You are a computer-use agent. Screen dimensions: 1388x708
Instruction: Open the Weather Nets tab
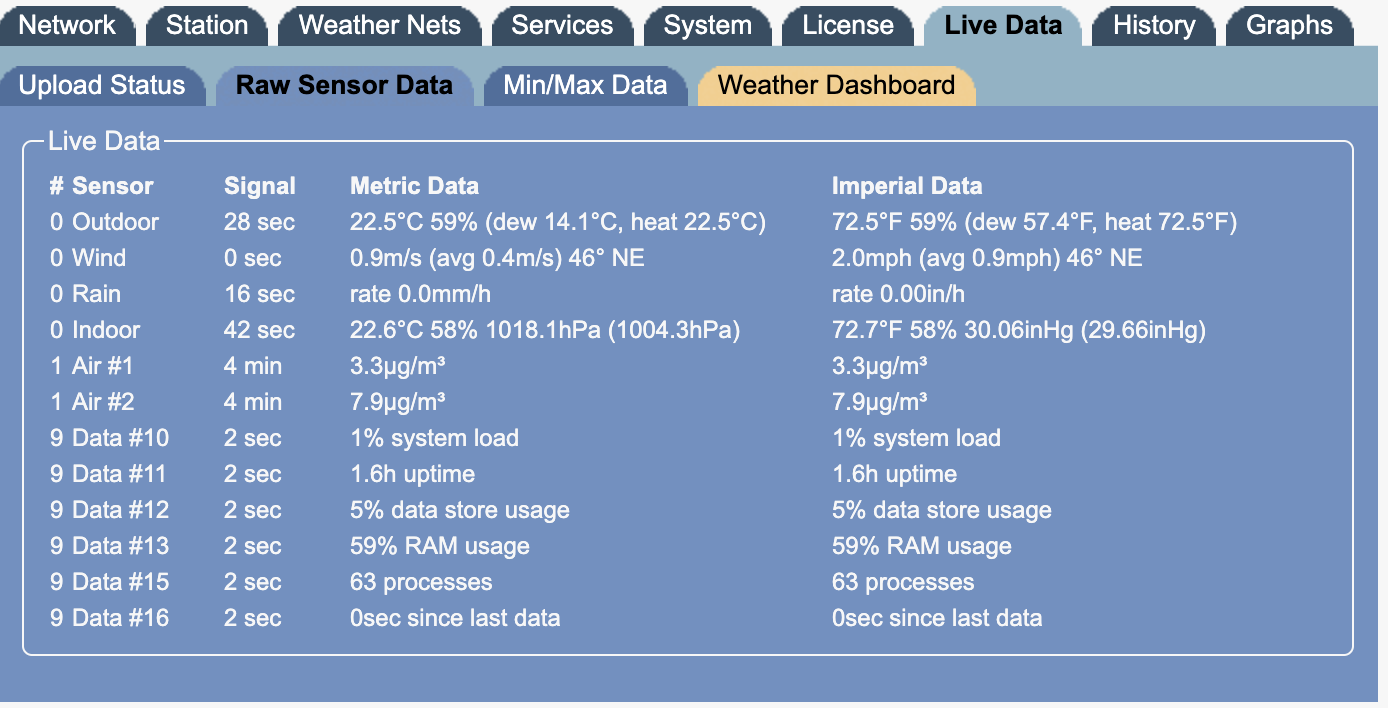click(x=380, y=25)
